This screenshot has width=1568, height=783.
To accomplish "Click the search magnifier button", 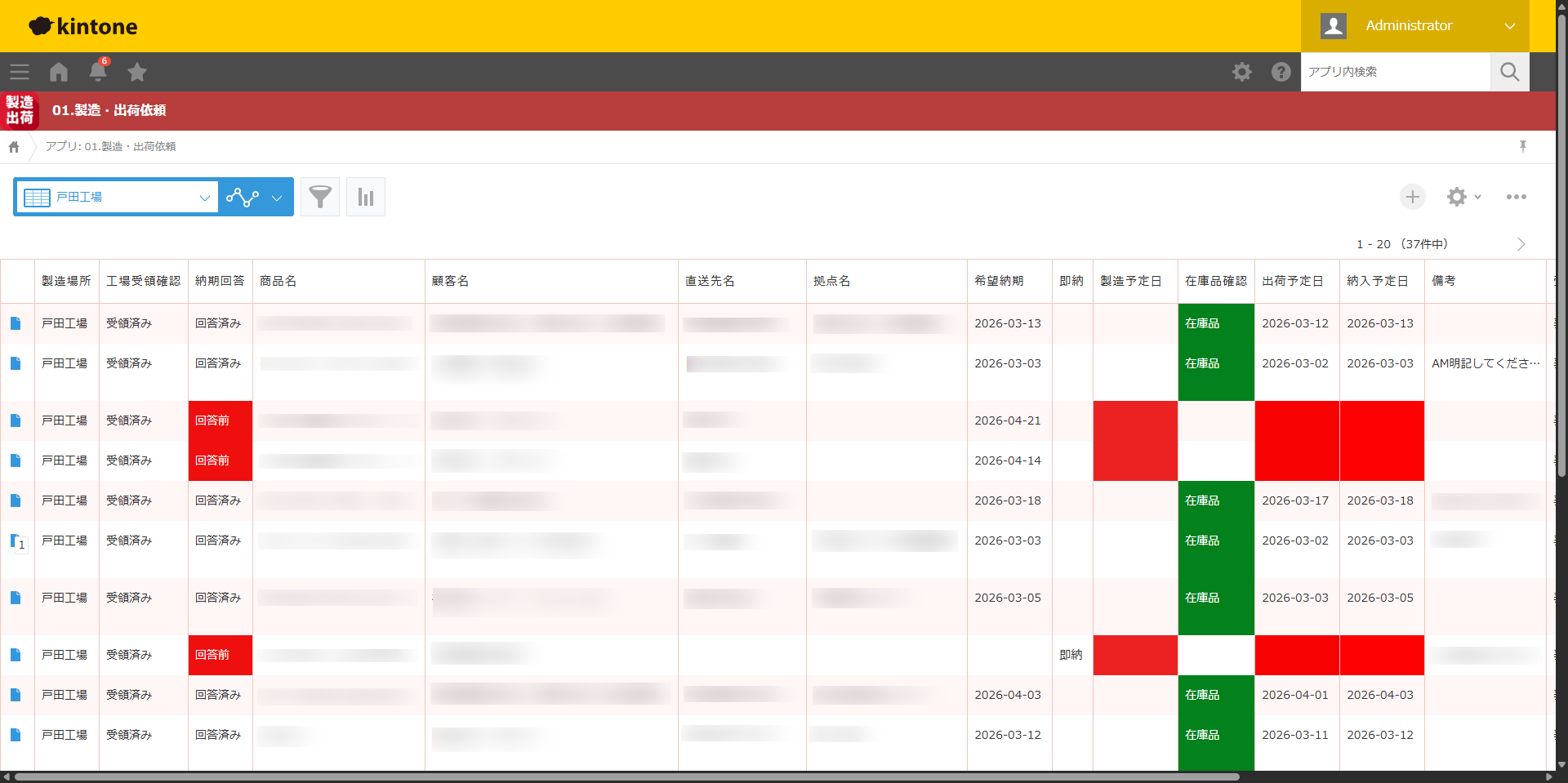I will [x=1509, y=72].
